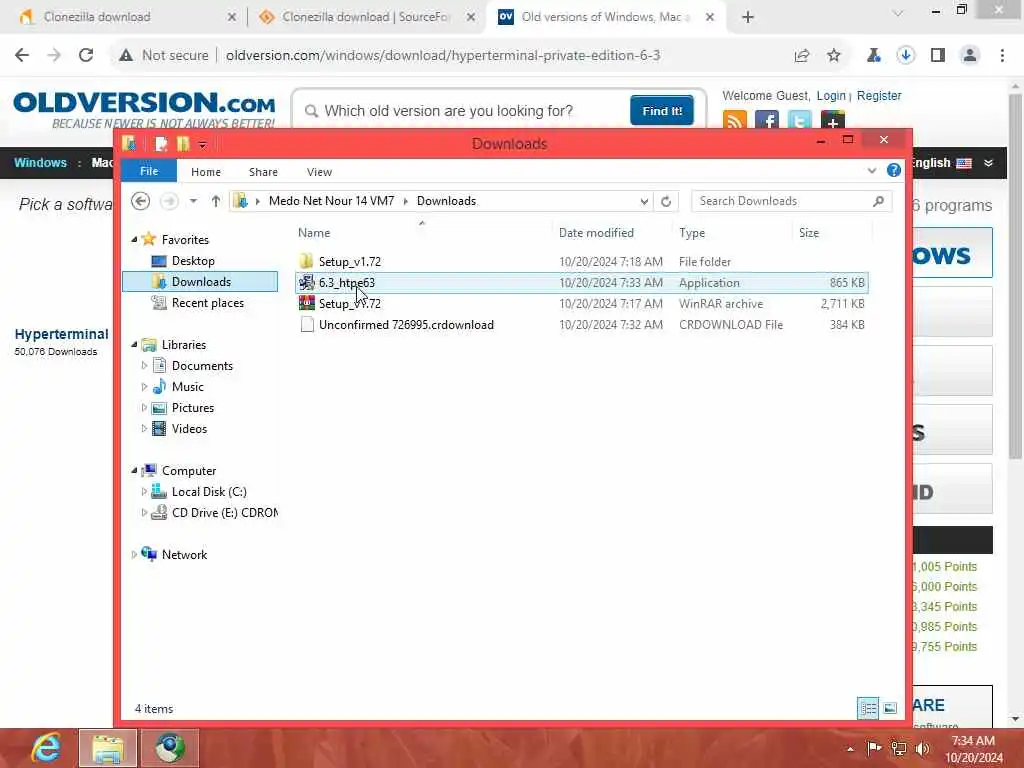Expand the Network tree node
The image size is (1024, 768).
(x=134, y=554)
